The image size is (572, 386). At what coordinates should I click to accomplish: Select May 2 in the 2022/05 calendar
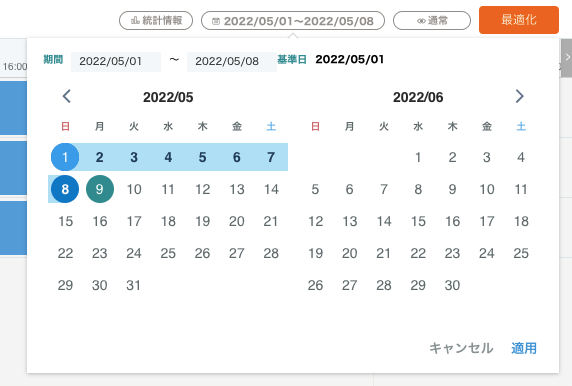pyautogui.click(x=99, y=157)
